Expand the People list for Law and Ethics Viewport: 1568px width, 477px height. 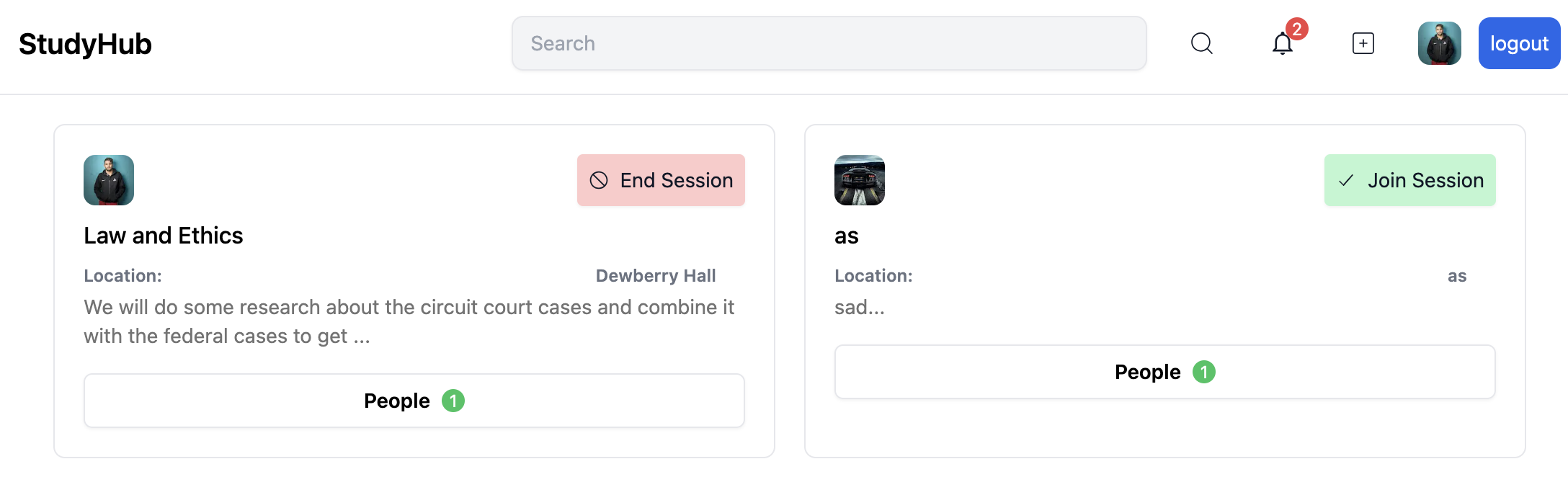[414, 400]
